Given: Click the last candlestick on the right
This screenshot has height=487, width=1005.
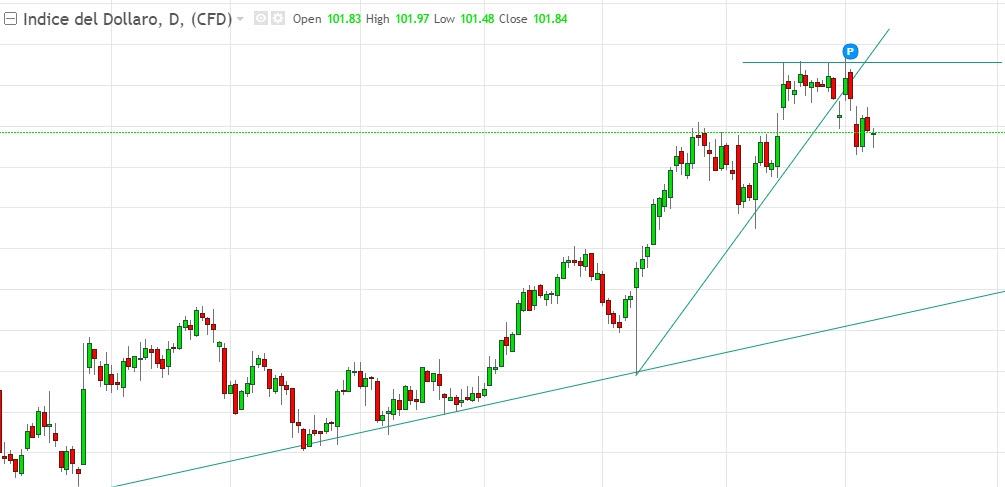Looking at the screenshot, I should pyautogui.click(x=874, y=133).
